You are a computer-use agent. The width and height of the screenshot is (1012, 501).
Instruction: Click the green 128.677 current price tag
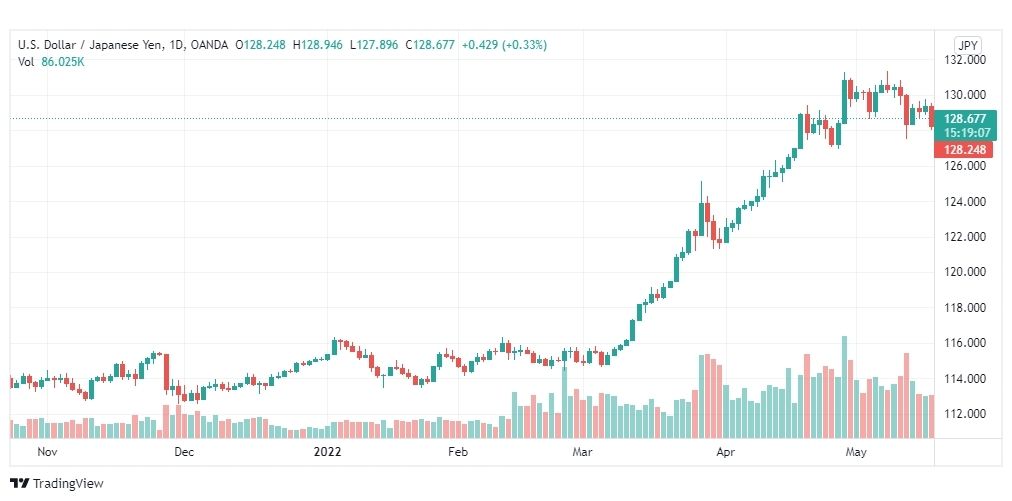click(965, 119)
